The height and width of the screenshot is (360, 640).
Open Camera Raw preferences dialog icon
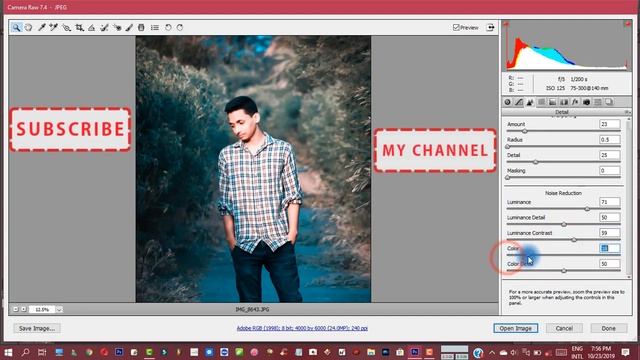point(155,27)
